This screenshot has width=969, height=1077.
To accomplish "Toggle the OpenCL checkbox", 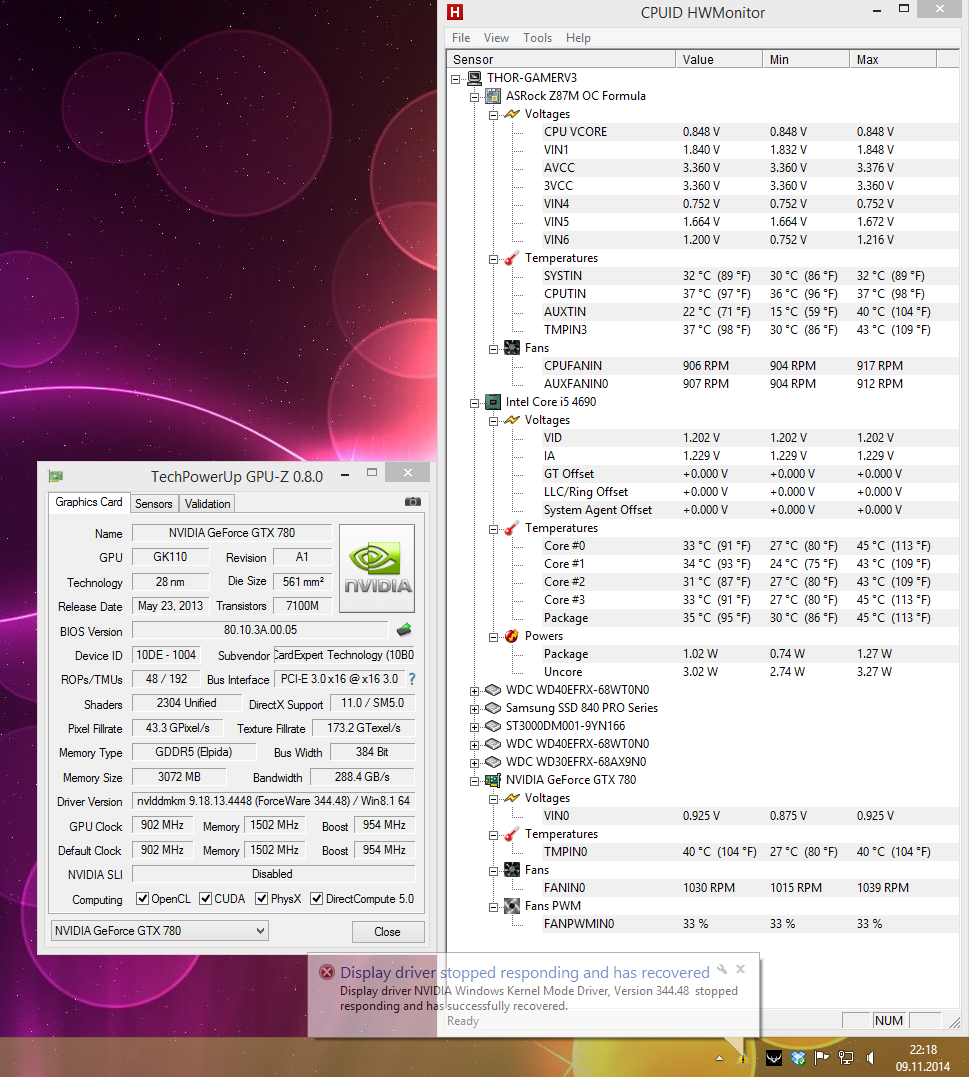I will 142,898.
